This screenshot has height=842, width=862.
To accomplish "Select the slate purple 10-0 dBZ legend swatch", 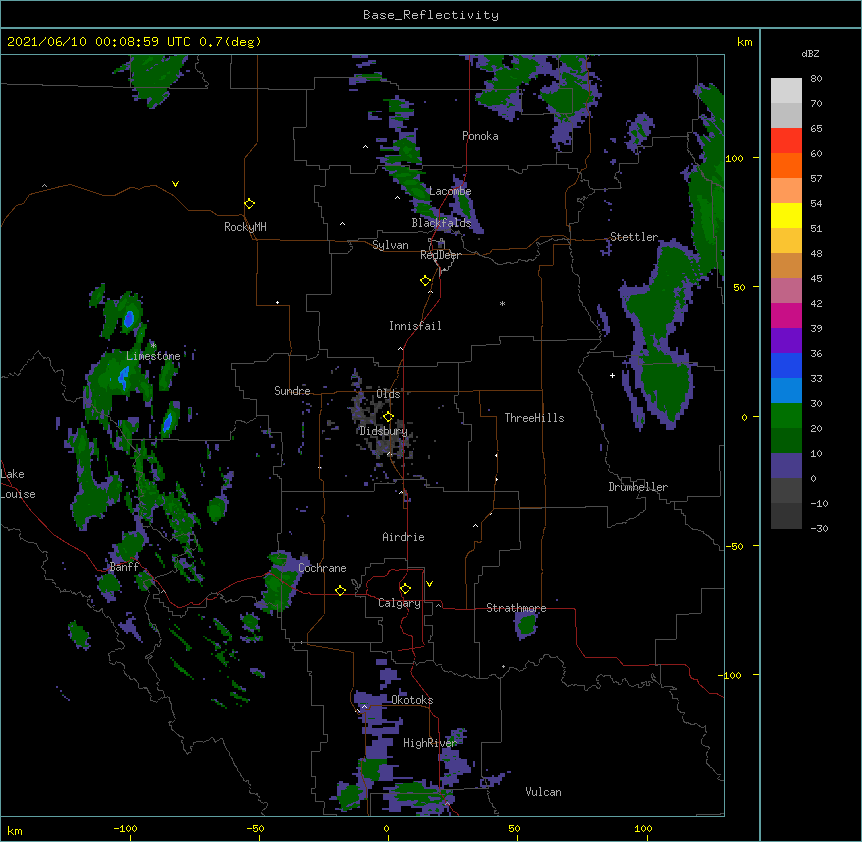I will pyautogui.click(x=786, y=466).
